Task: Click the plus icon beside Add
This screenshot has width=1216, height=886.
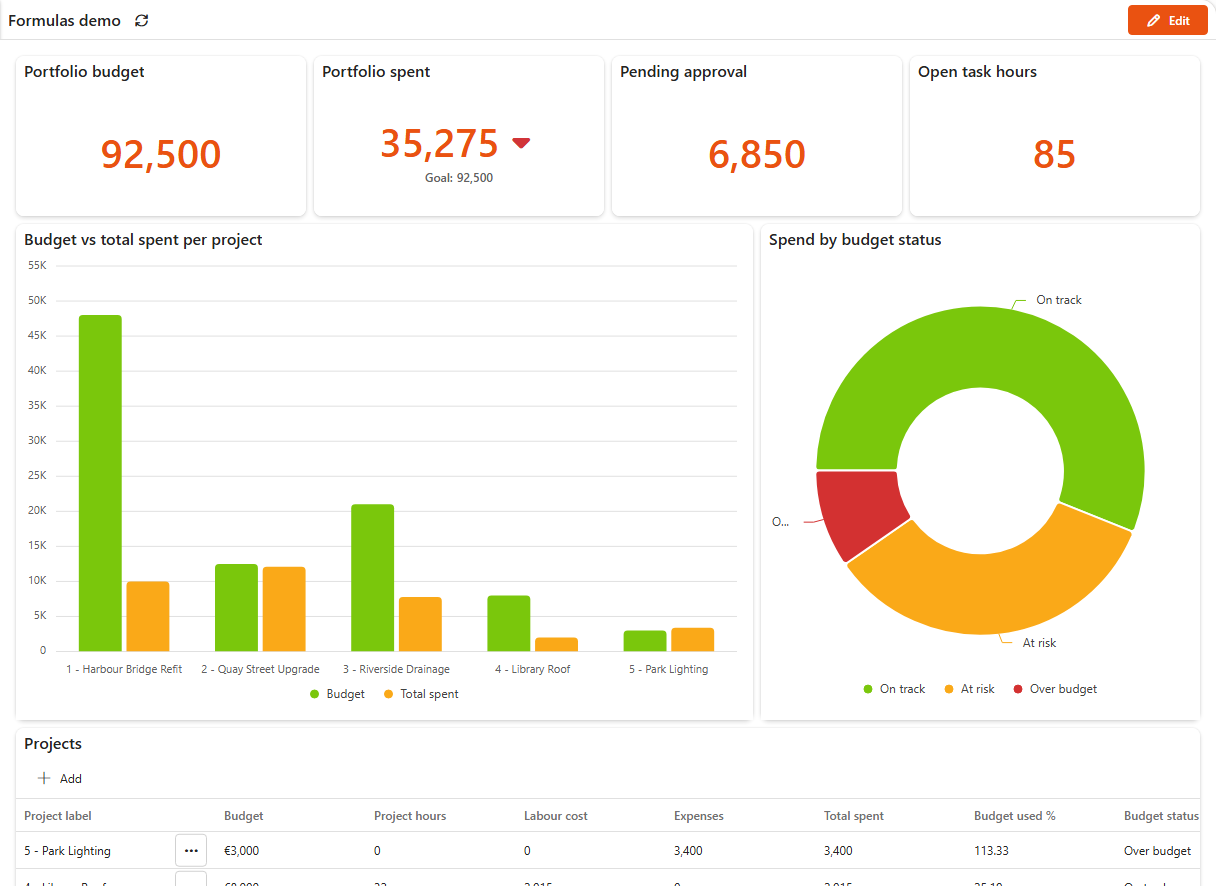Action: point(44,778)
